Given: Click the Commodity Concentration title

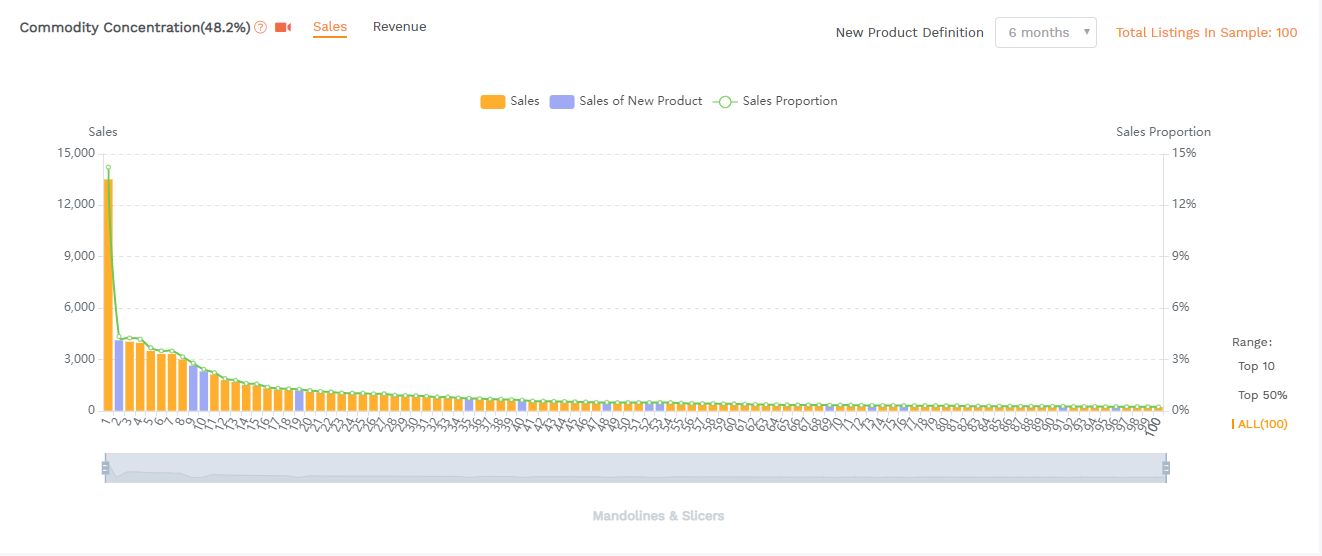Looking at the screenshot, I should tap(134, 28).
